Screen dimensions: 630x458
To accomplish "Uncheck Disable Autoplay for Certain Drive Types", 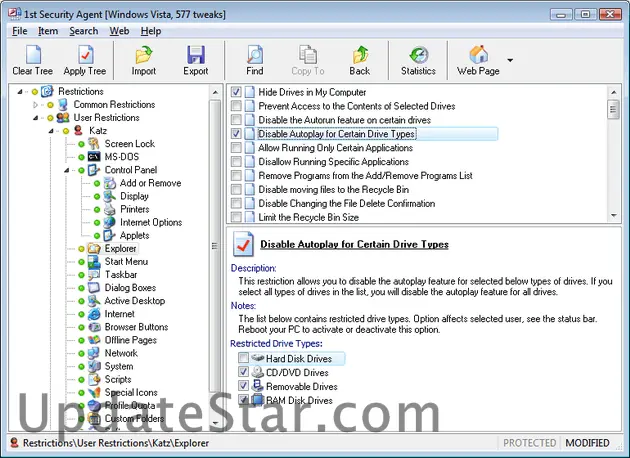I will (236, 134).
